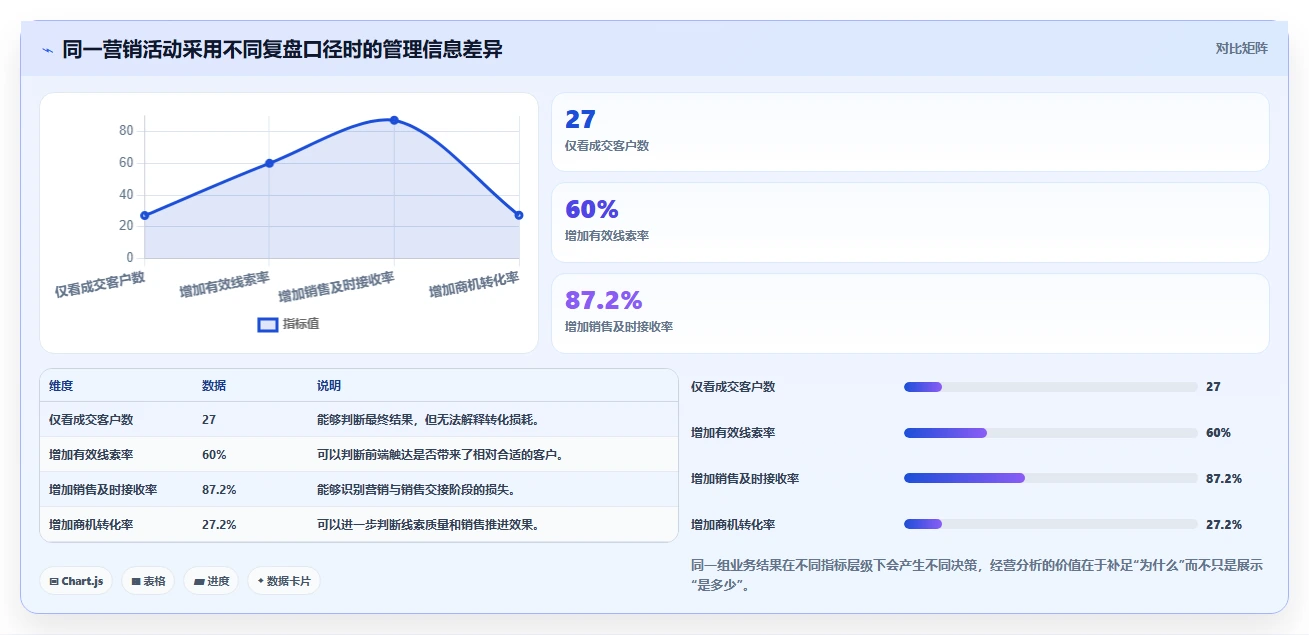
Task: Click table cell 增加商机转化率
Action: [x=91, y=525]
